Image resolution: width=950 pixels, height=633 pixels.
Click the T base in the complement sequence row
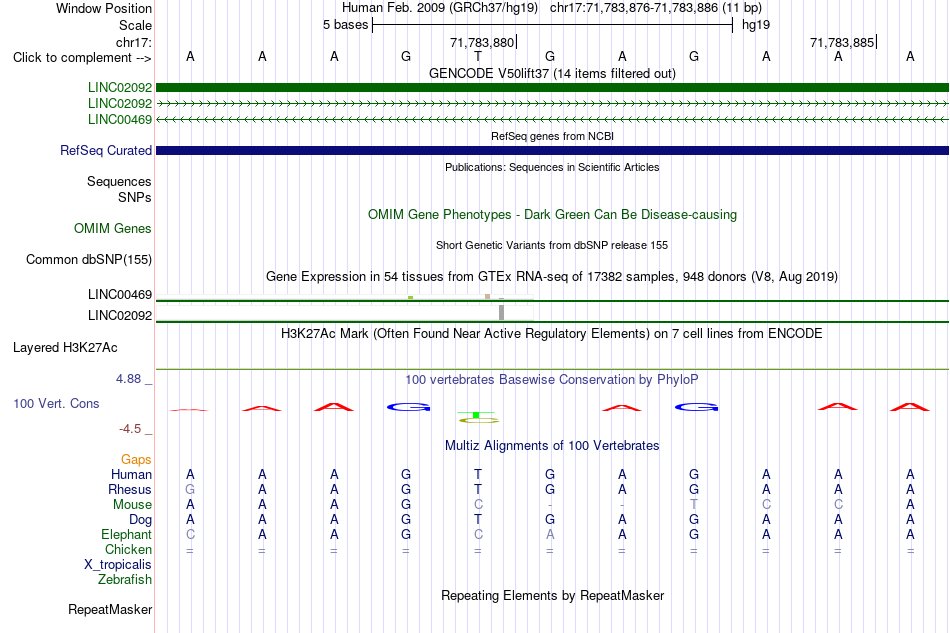point(478,56)
